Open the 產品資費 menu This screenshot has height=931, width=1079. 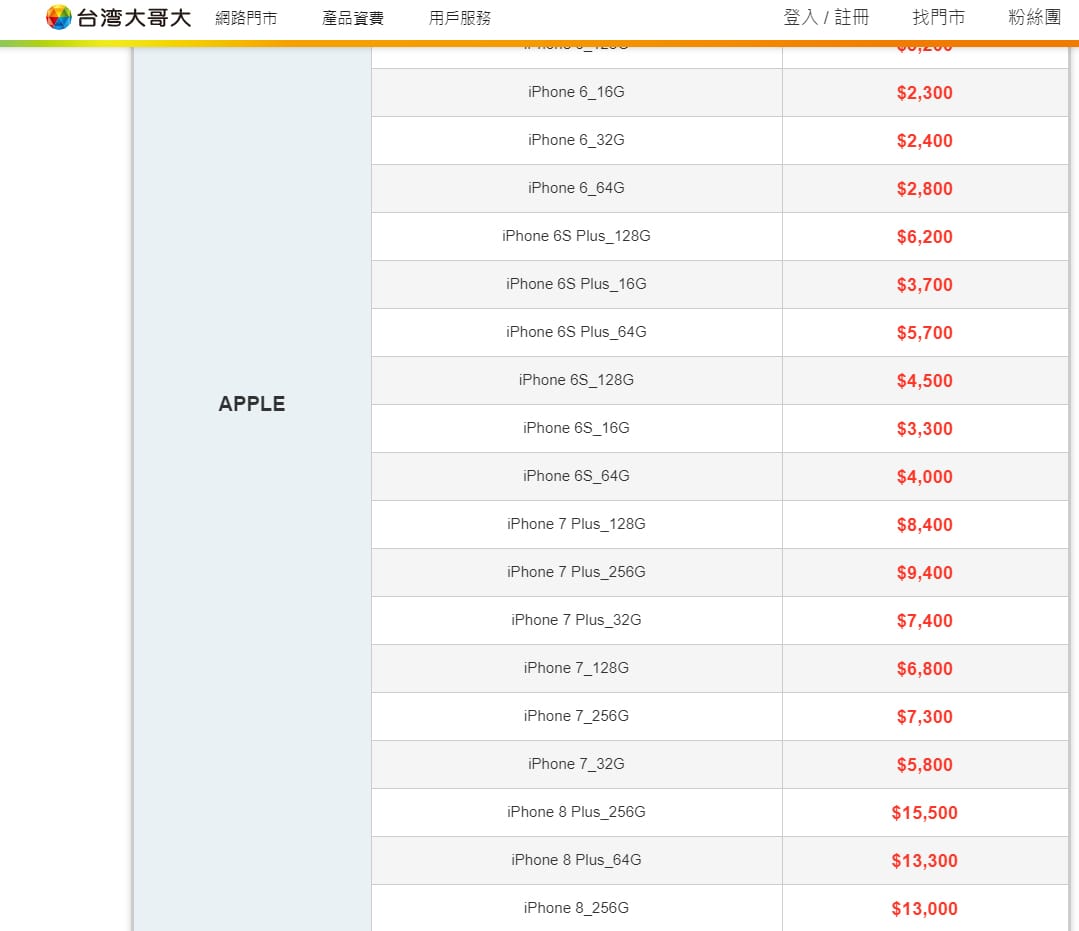point(352,18)
